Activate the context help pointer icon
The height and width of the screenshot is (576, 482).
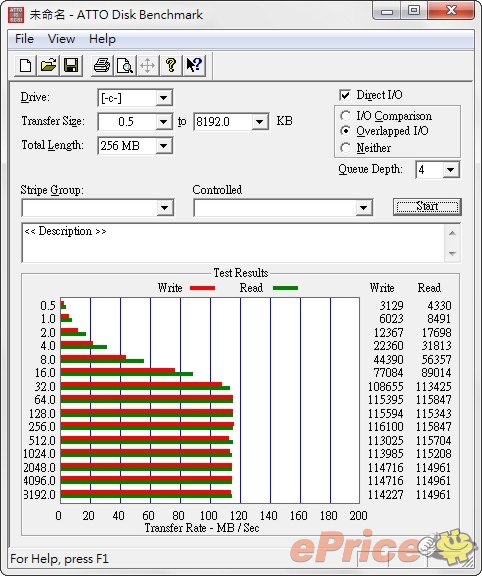pos(194,66)
